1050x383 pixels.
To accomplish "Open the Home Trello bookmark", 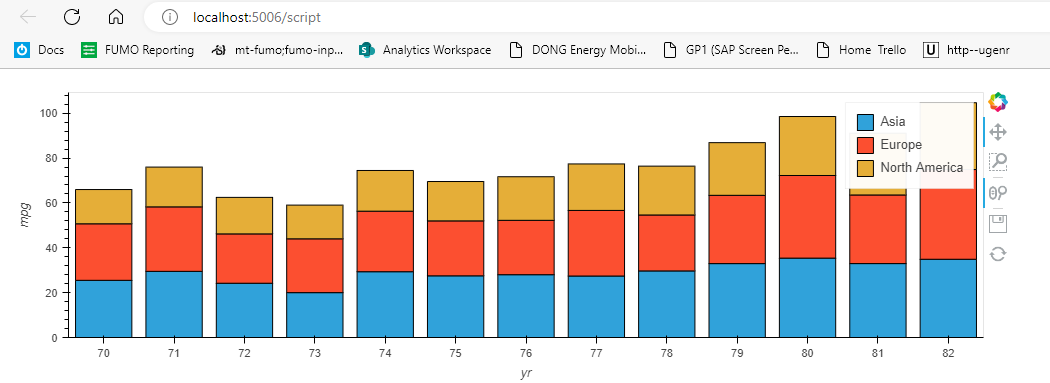I will tap(861, 50).
